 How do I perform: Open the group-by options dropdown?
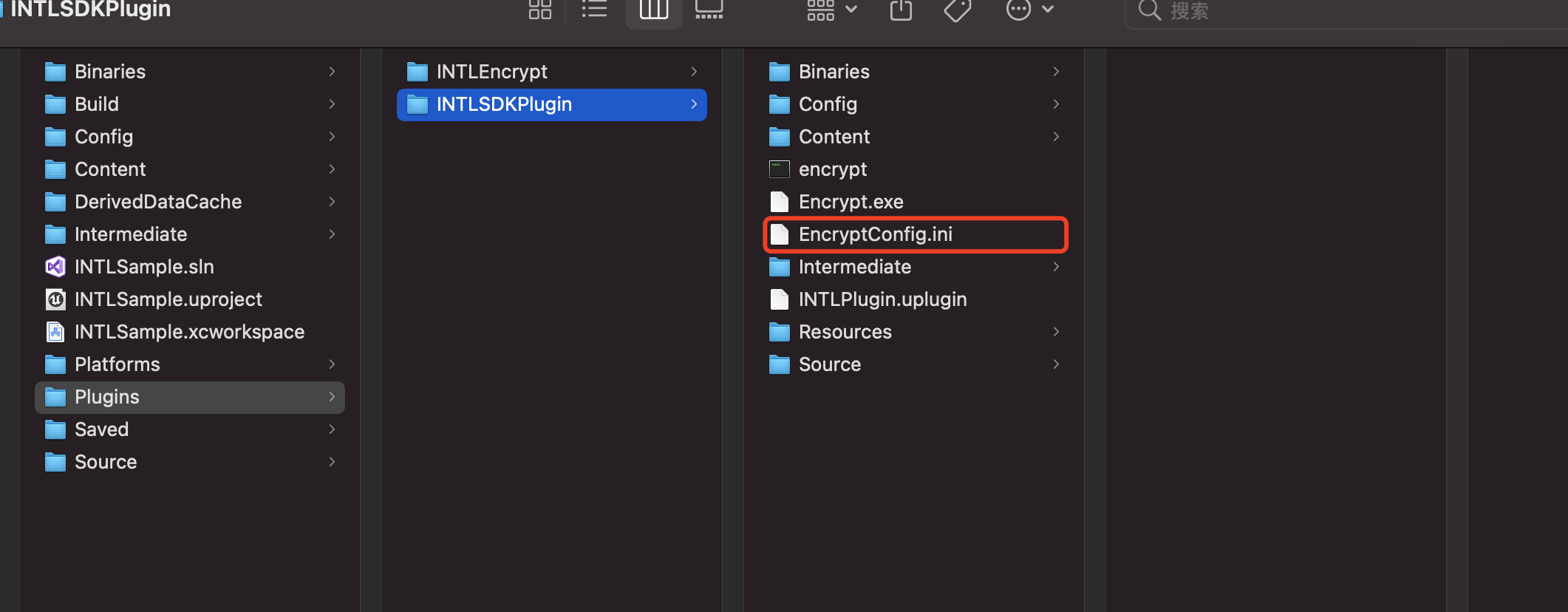point(832,10)
